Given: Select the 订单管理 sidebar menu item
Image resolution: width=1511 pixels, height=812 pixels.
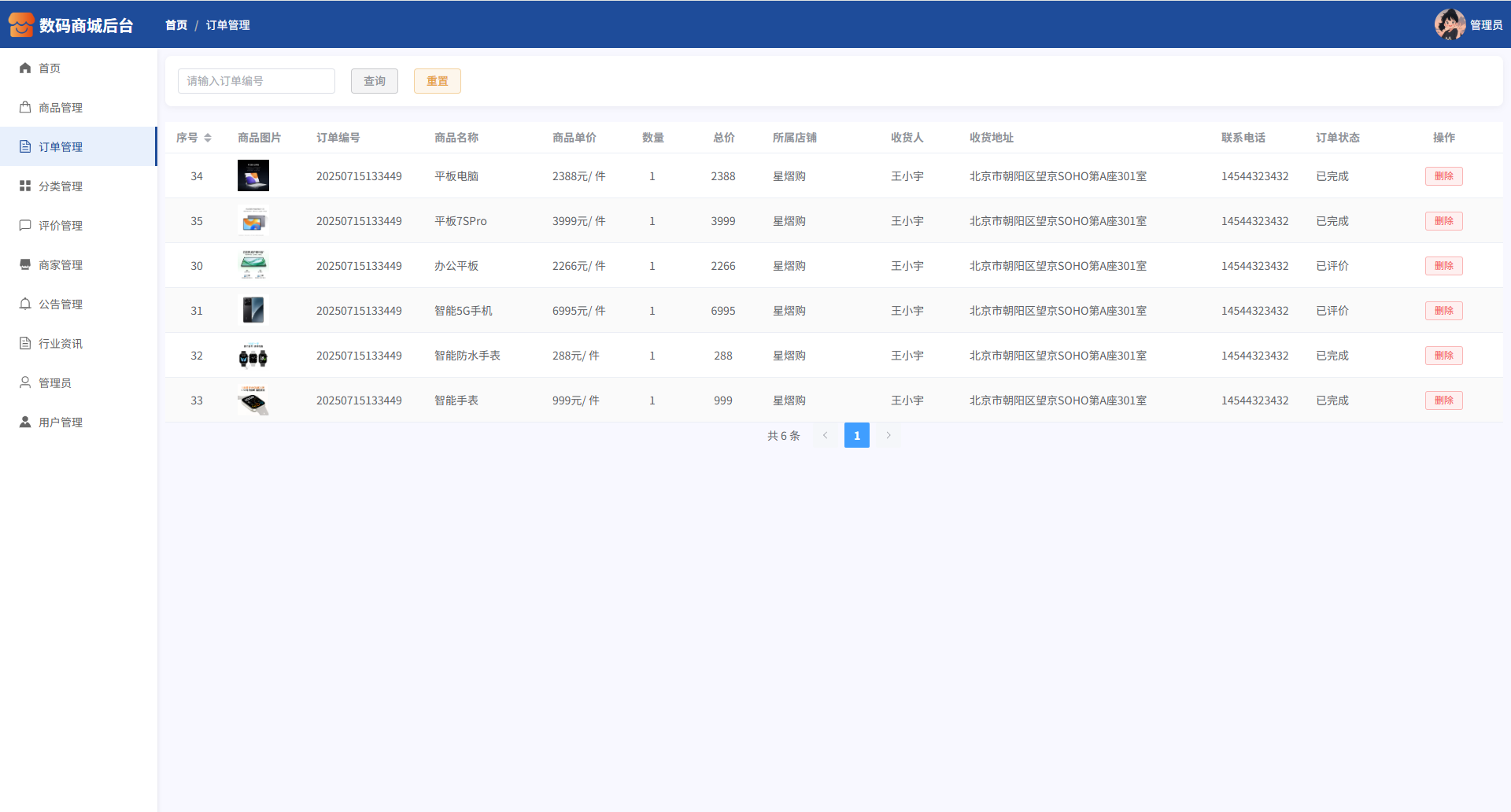Looking at the screenshot, I should [61, 147].
